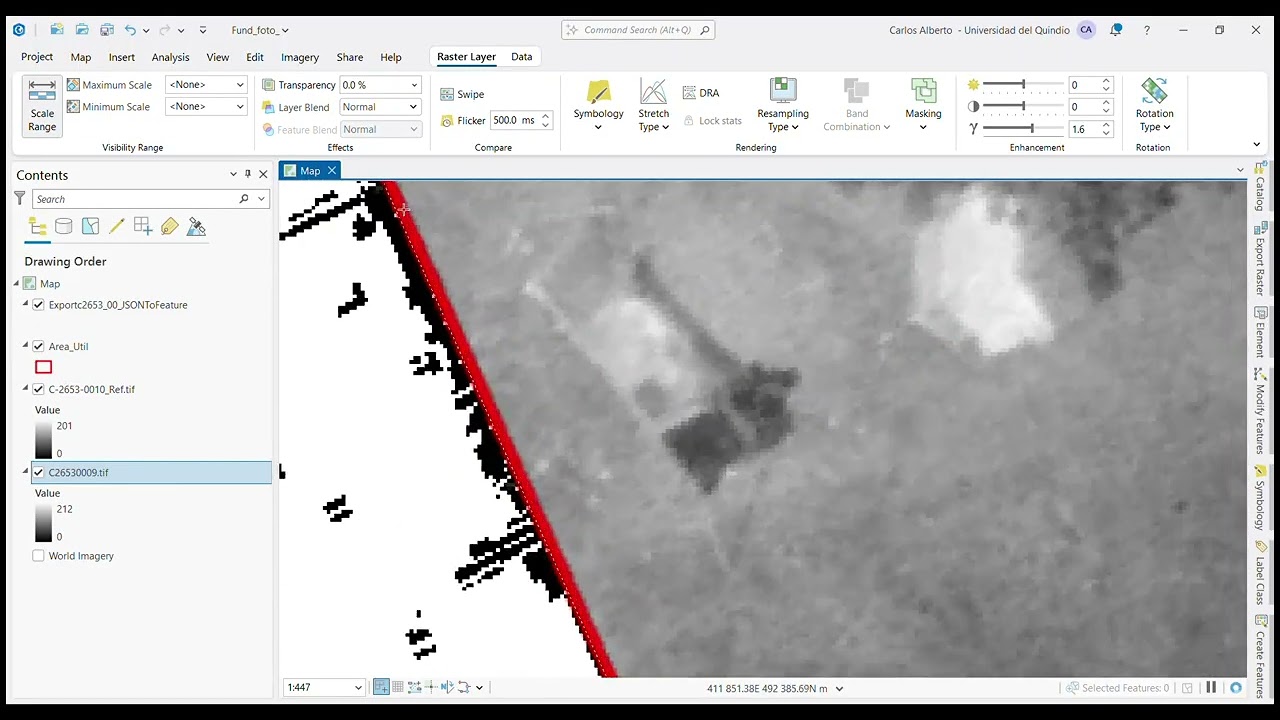Open the Resampling Type options
Screen dimensions: 1280x720
783,105
